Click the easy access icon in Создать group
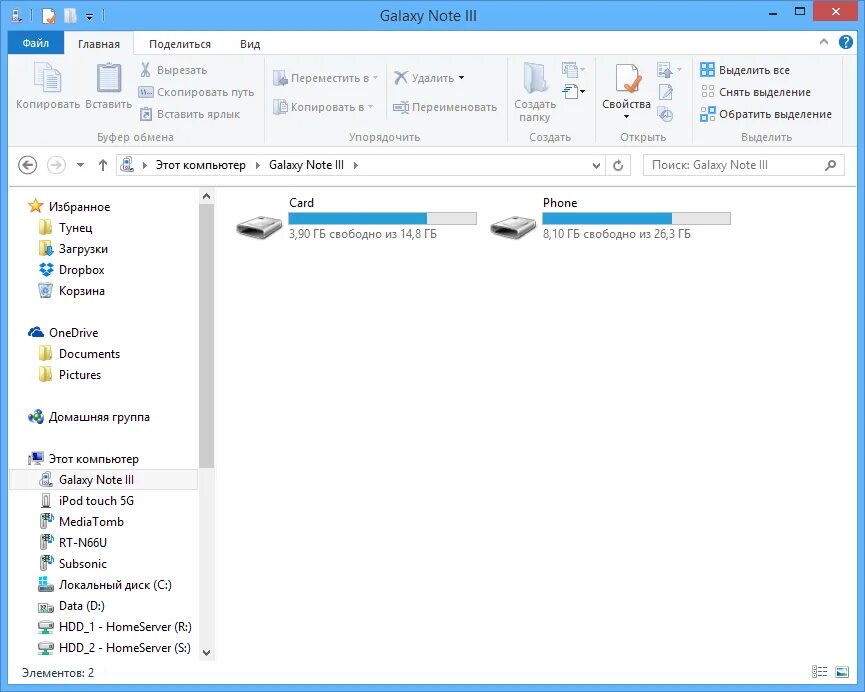 pos(573,92)
